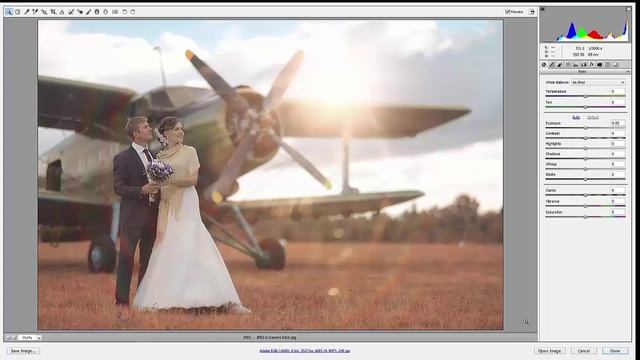This screenshot has height=360, width=640.
Task: Select the Adjustment Brush tool
Action: point(88,12)
